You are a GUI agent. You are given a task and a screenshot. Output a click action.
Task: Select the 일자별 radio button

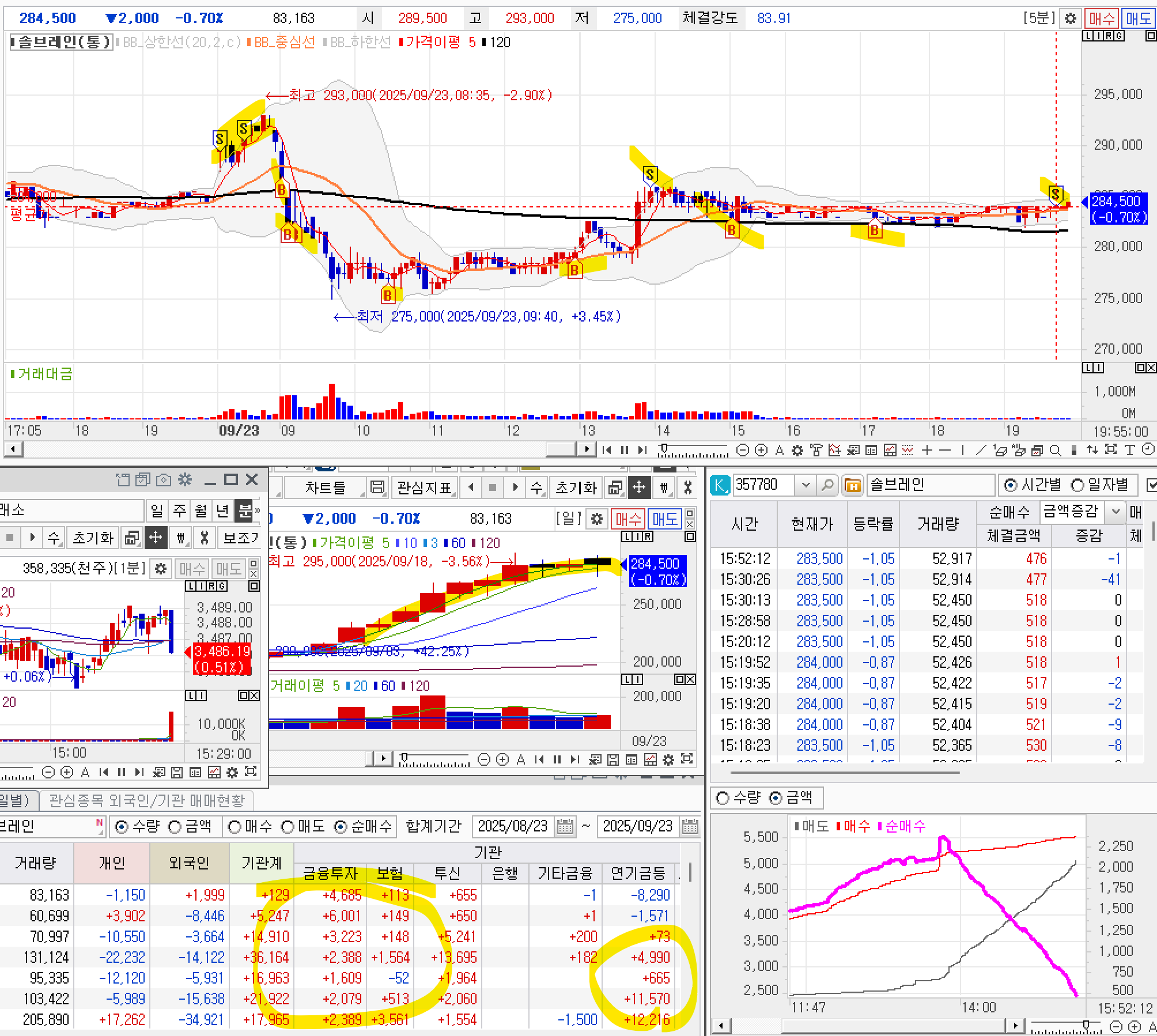(1077, 485)
